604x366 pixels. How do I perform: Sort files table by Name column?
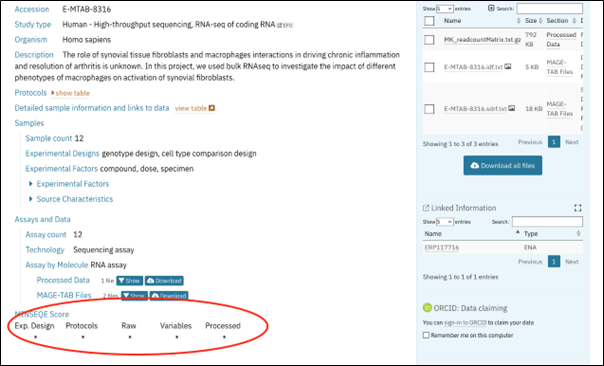point(518,21)
